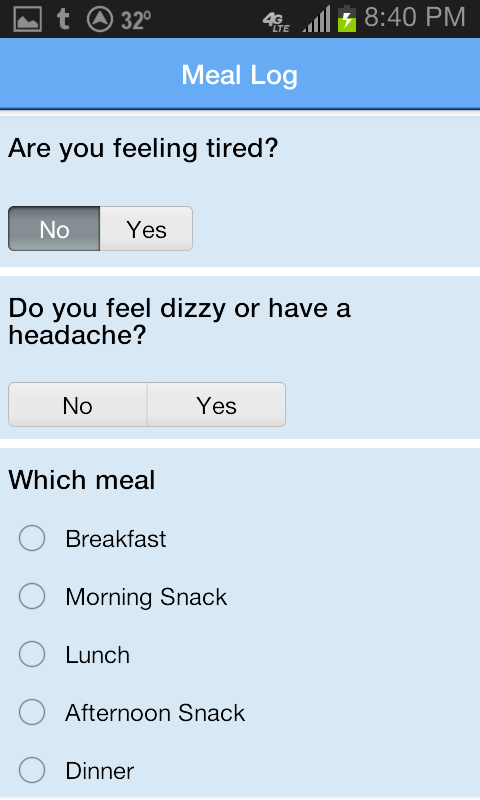Select No for feeling tired
Image resolution: width=480 pixels, height=800 pixels.
[x=54, y=229]
